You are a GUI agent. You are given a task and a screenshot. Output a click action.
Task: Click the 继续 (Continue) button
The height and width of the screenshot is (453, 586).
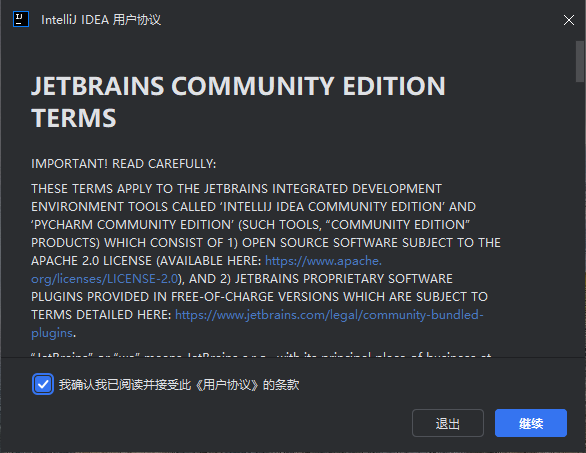531,423
